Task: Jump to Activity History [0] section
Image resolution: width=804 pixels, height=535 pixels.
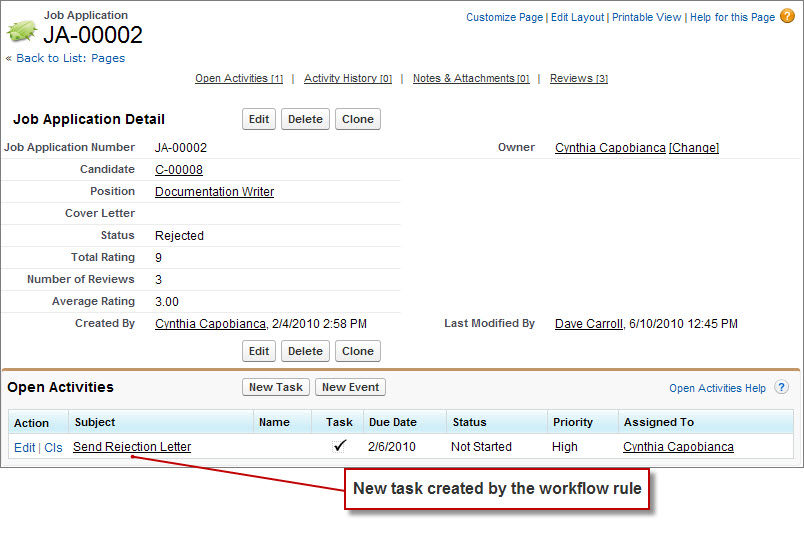Action: 348,78
